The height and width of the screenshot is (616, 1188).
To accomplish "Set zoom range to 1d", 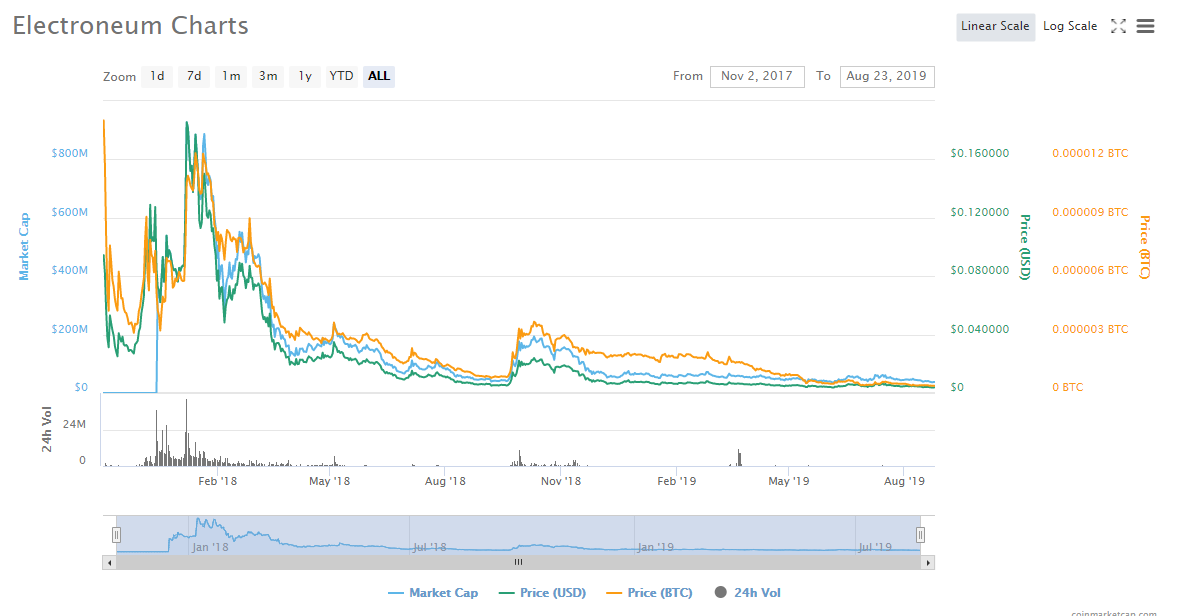I will pos(157,77).
